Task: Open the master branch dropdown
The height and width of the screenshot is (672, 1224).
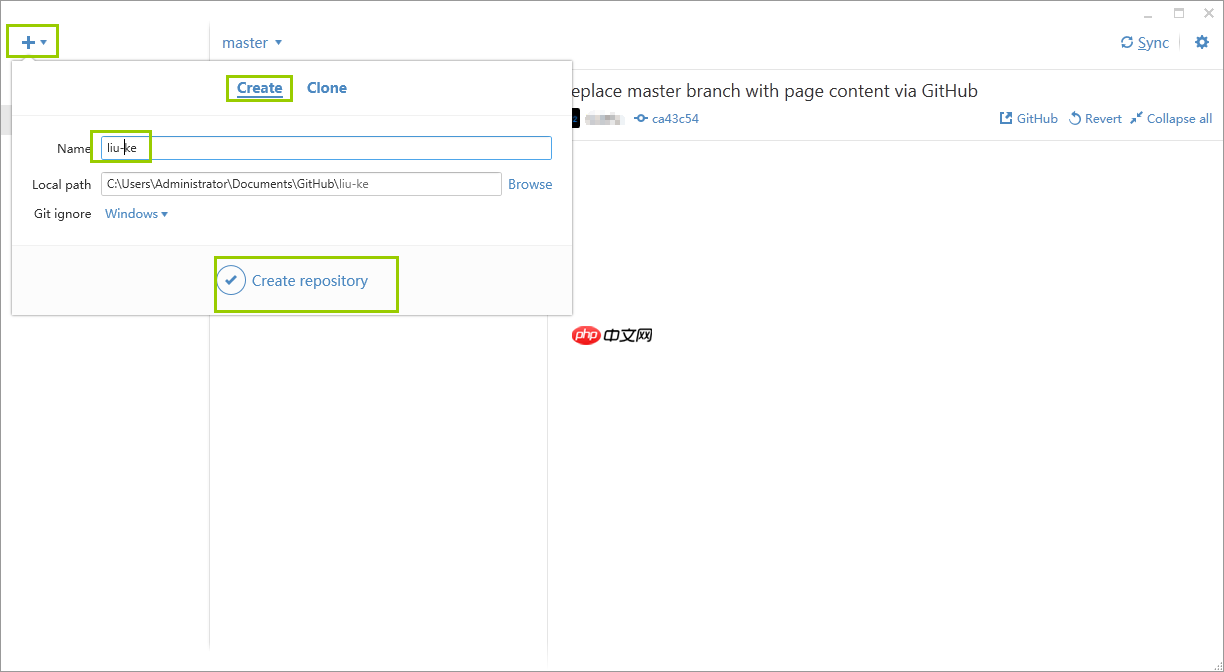Action: pyautogui.click(x=252, y=42)
